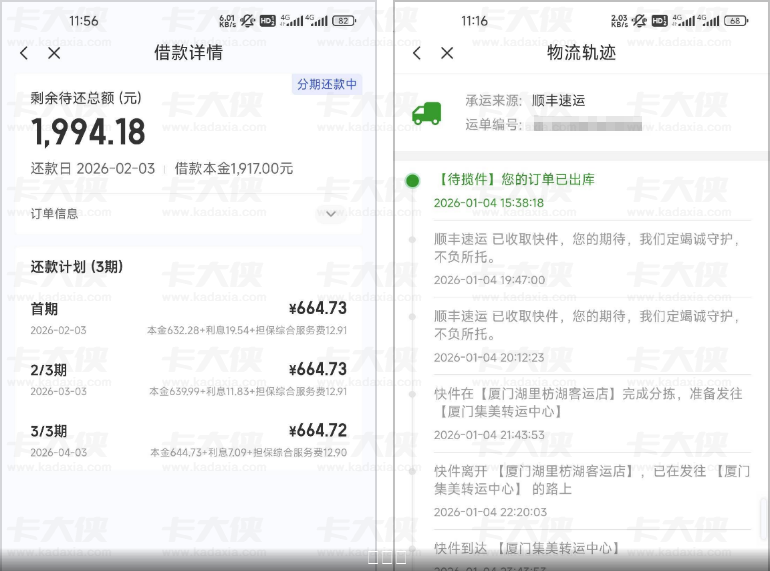Select the 3/3期 installment ¥664.72
This screenshot has width=770, height=571.
318,431
